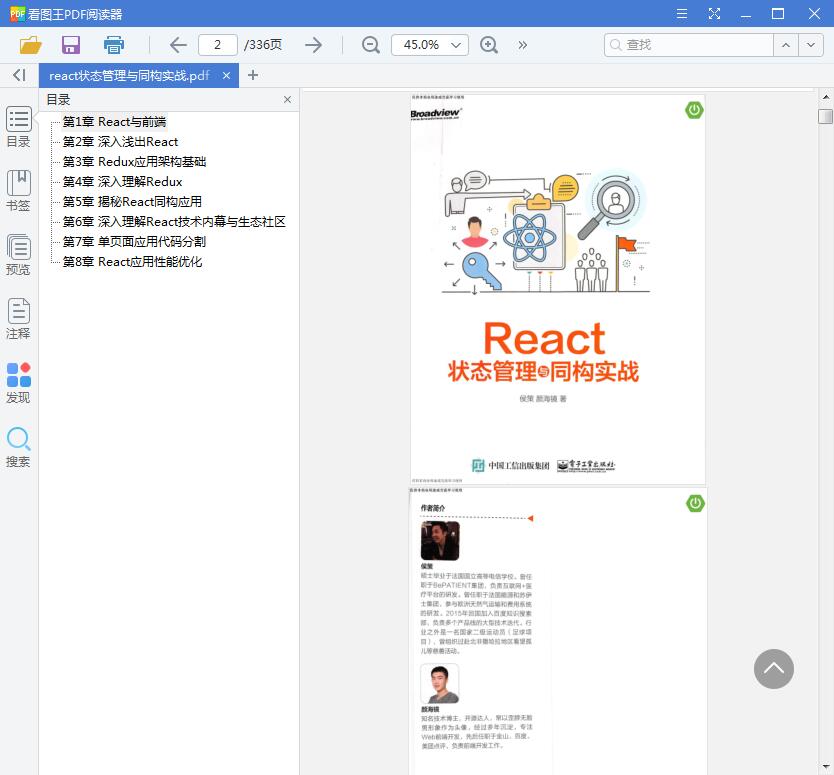Zoom out with the minus magnifier
834x775 pixels.
coord(371,45)
